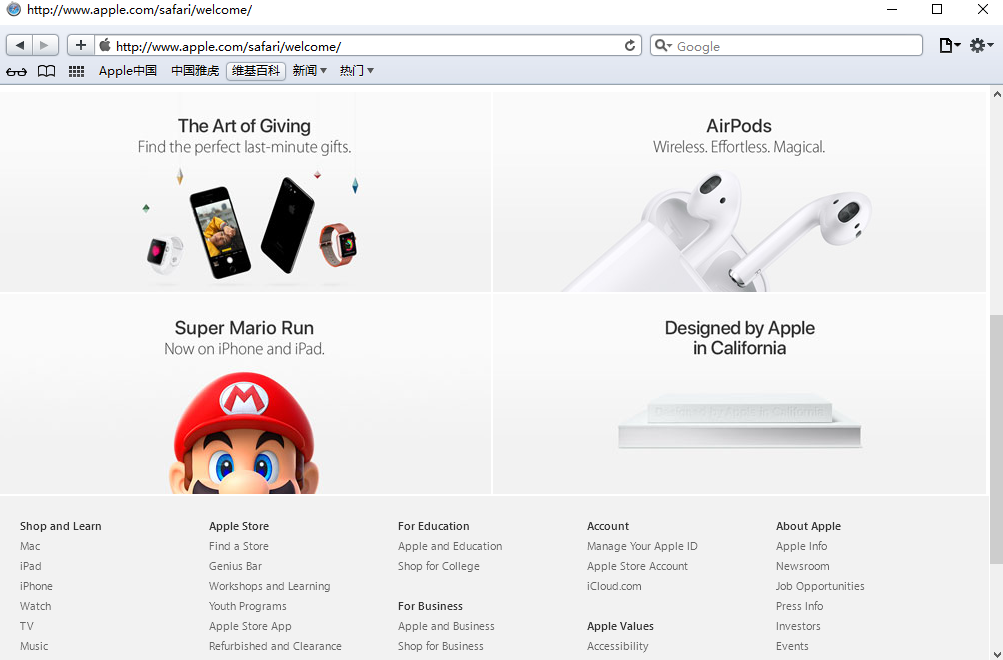Click Find a Store link

[239, 546]
